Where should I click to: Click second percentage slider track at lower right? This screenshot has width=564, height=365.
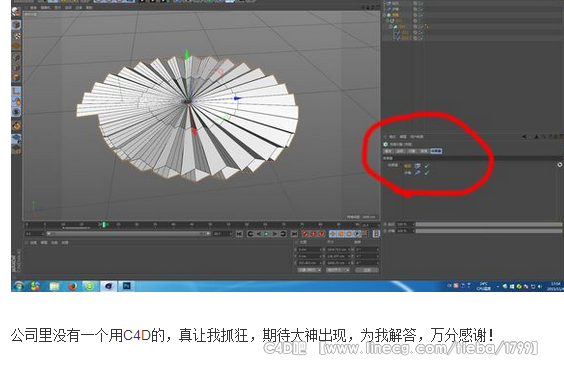[489, 231]
